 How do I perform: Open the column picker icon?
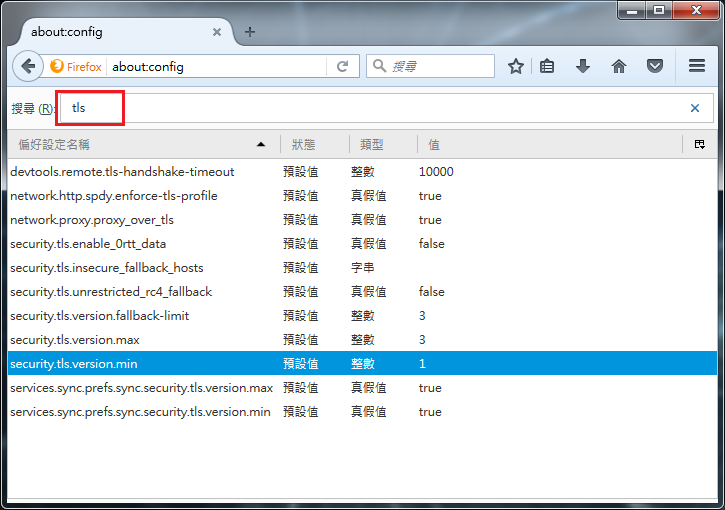[x=700, y=145]
